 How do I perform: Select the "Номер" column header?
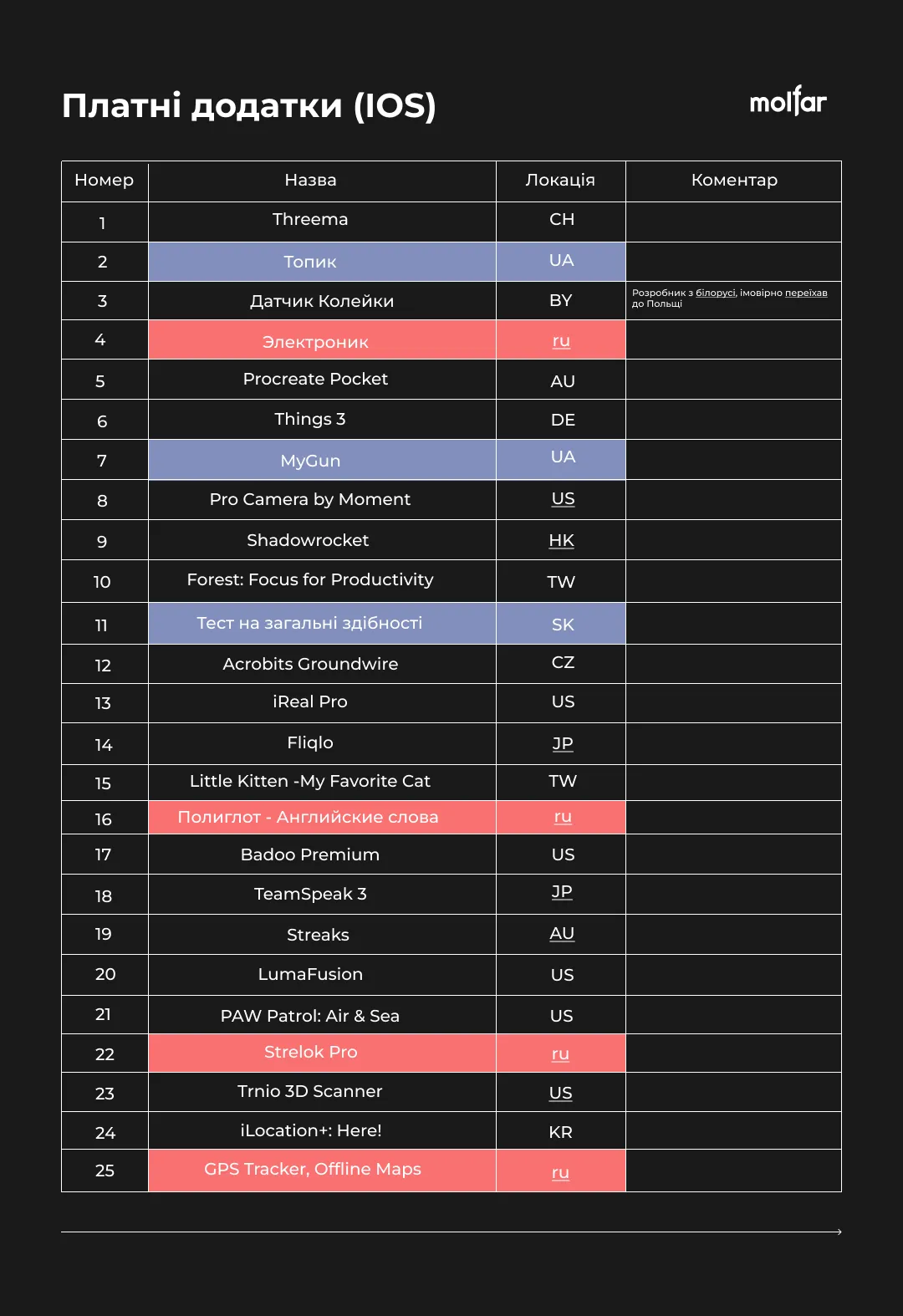[105, 181]
